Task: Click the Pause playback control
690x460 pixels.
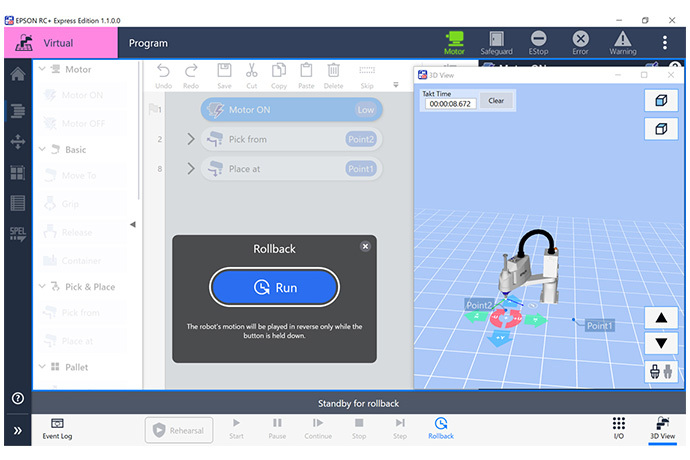Action: (x=277, y=429)
